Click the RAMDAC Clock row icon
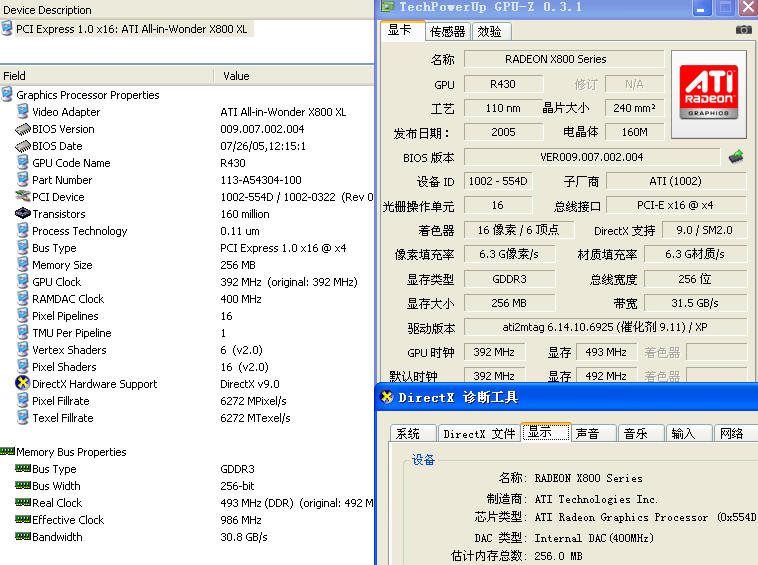 pyautogui.click(x=22, y=298)
